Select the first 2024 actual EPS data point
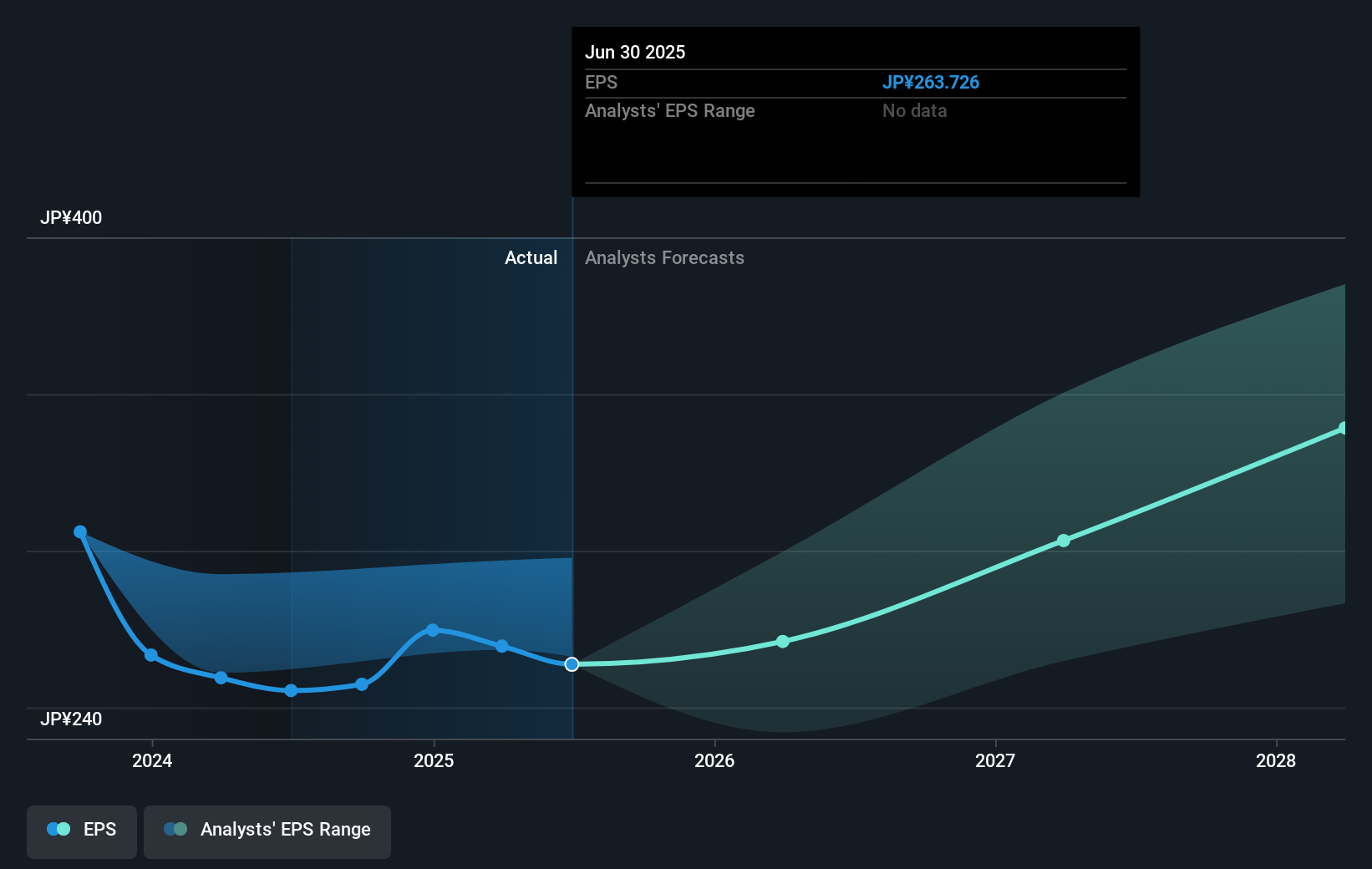 tap(80, 531)
